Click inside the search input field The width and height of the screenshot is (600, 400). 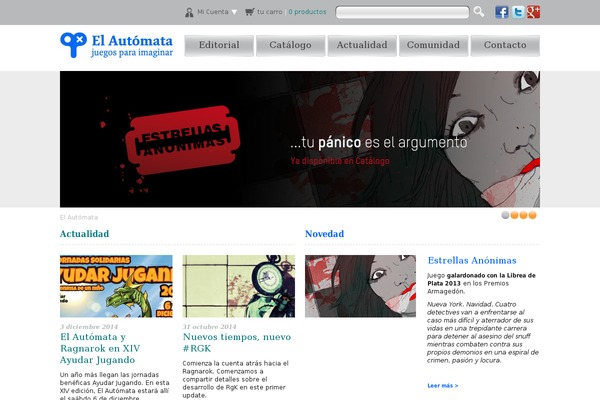coord(402,12)
